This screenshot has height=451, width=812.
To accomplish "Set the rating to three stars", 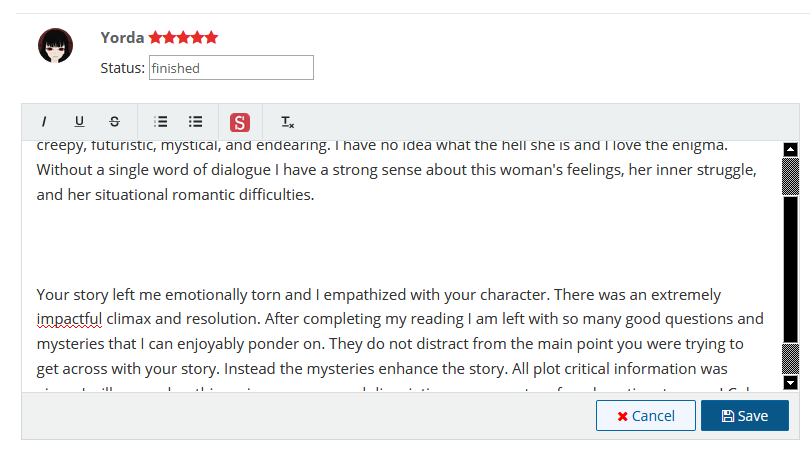I will (x=184, y=38).
